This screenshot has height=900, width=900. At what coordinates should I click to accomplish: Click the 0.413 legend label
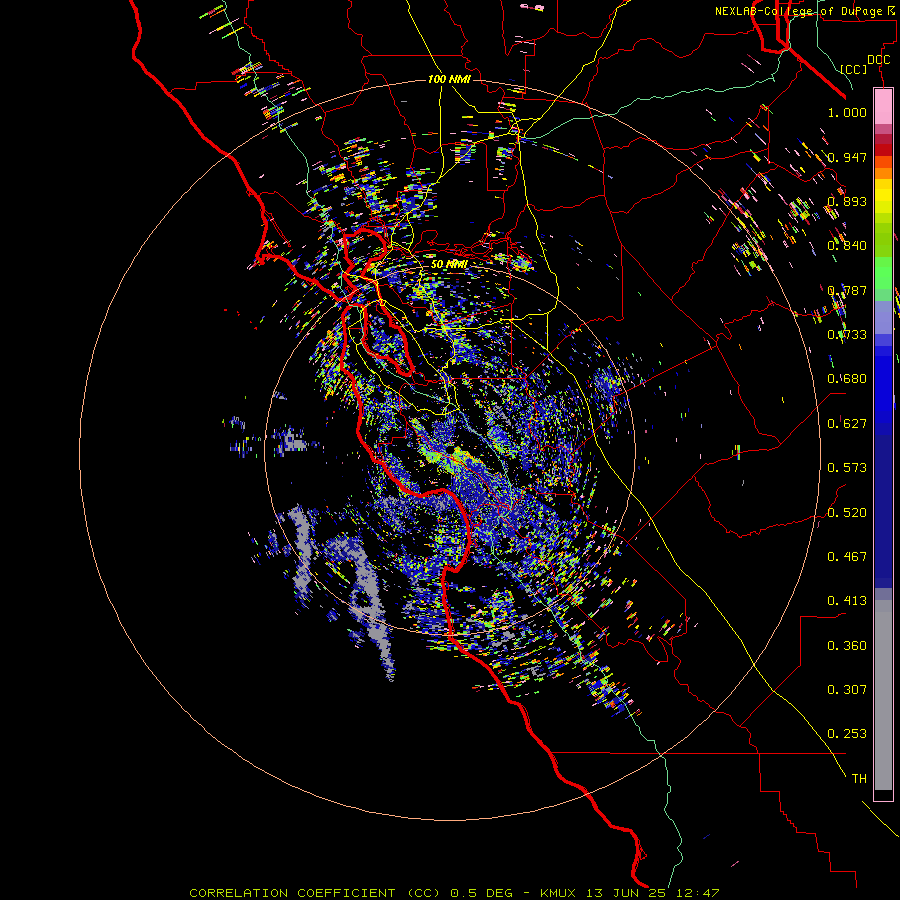pos(847,601)
